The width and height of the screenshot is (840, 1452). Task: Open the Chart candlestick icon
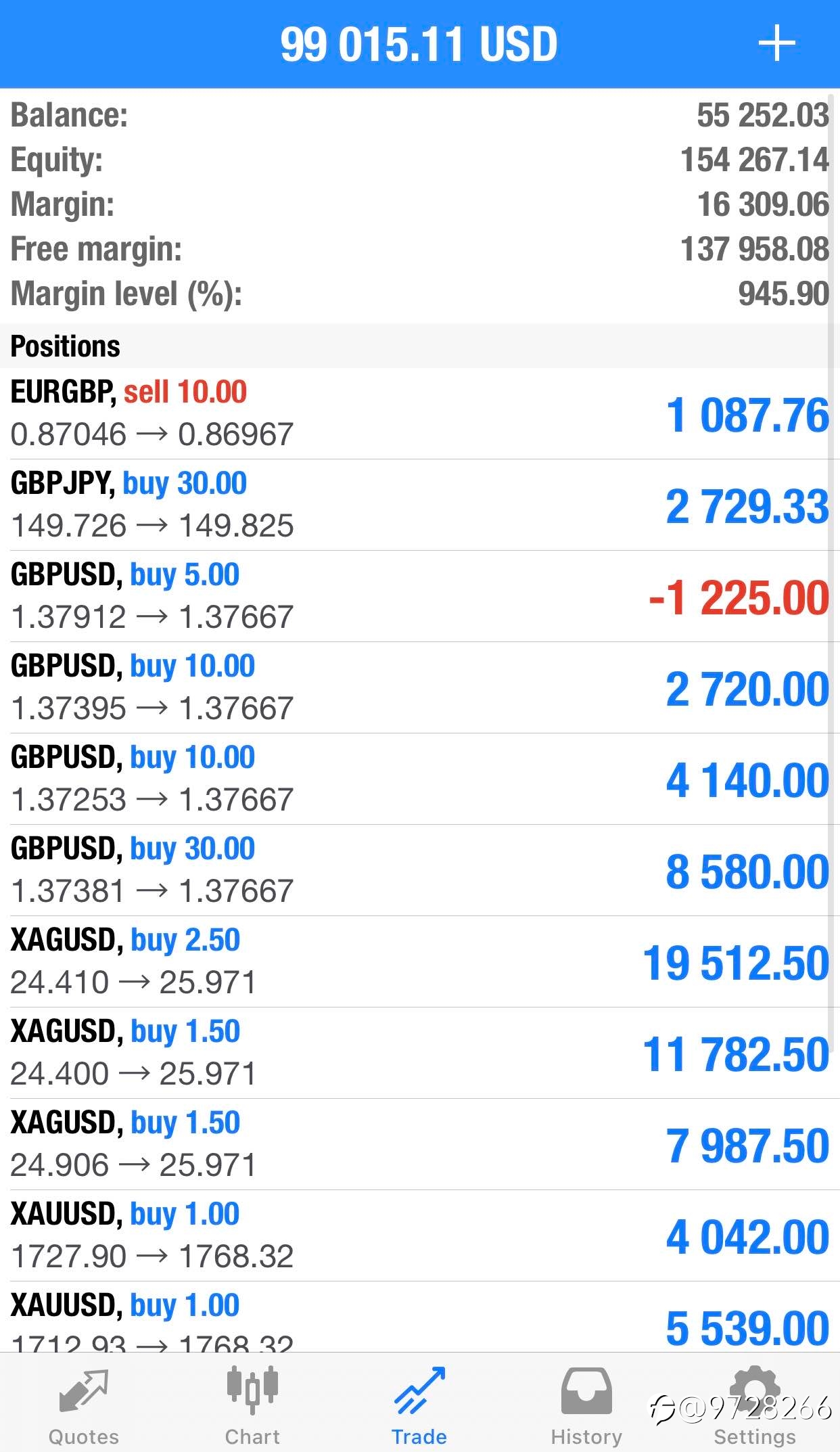click(x=252, y=1390)
